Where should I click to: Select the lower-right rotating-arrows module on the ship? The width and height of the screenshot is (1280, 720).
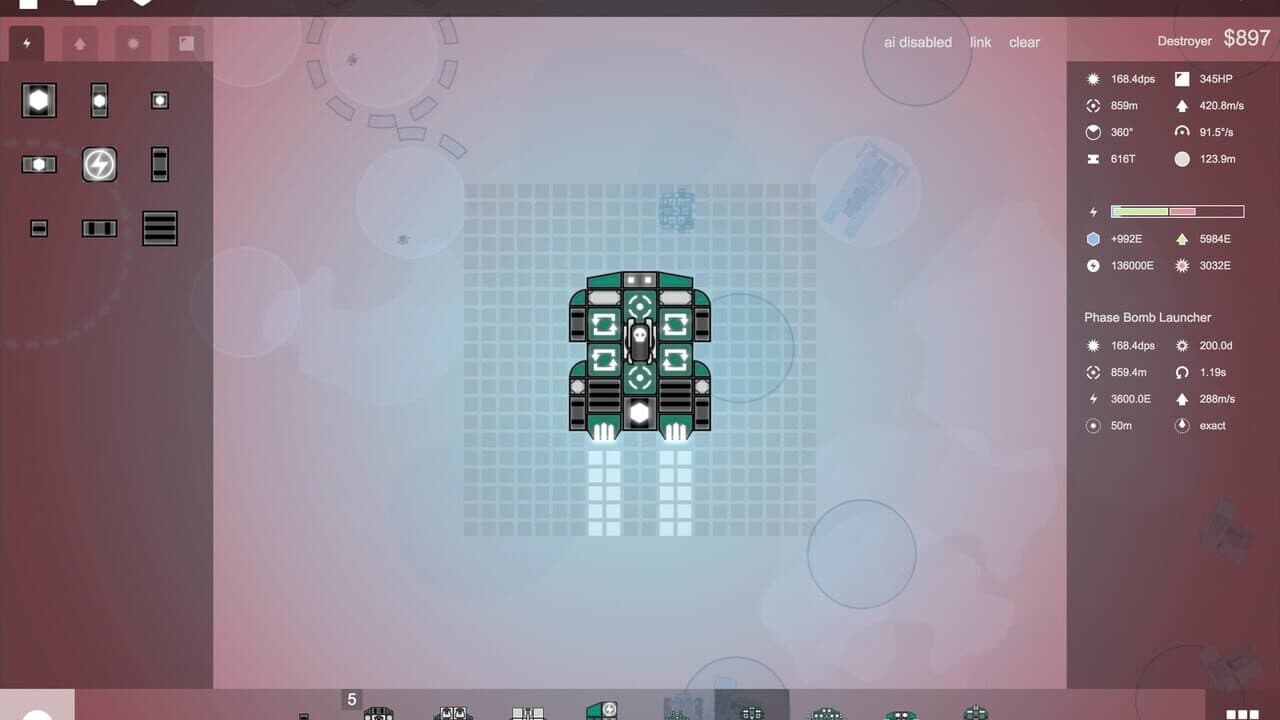click(x=676, y=360)
